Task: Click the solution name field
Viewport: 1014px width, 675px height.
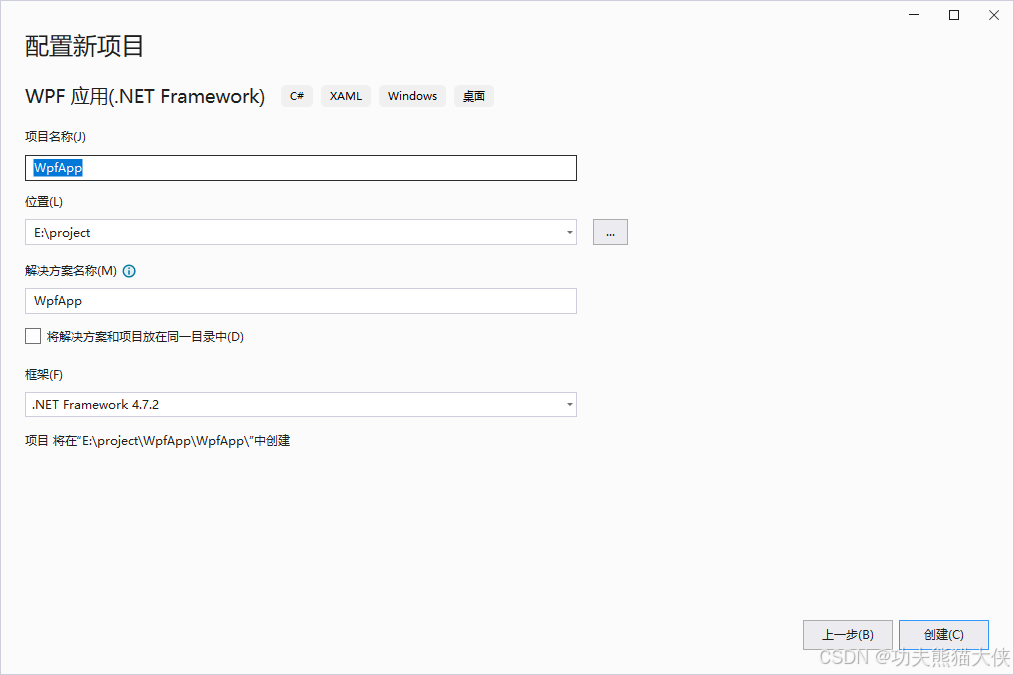Action: (x=301, y=301)
